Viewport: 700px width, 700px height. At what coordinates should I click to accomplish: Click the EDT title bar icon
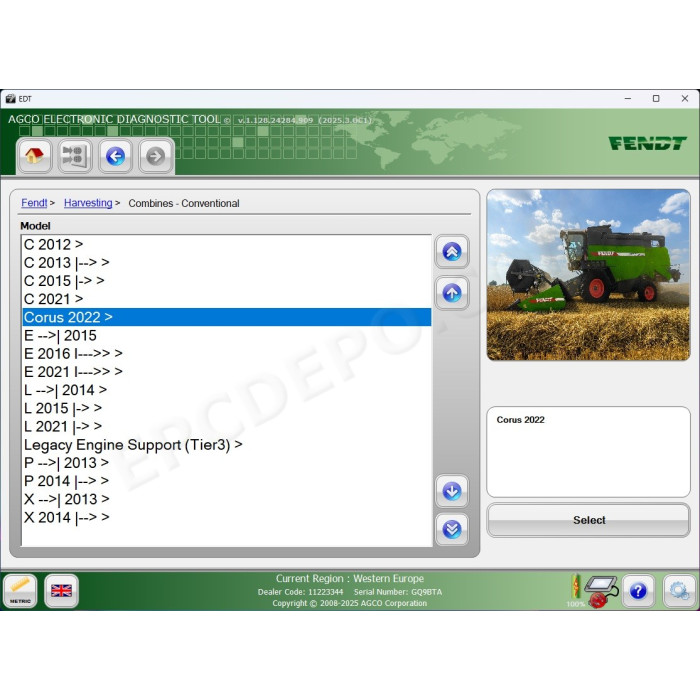coord(10,99)
